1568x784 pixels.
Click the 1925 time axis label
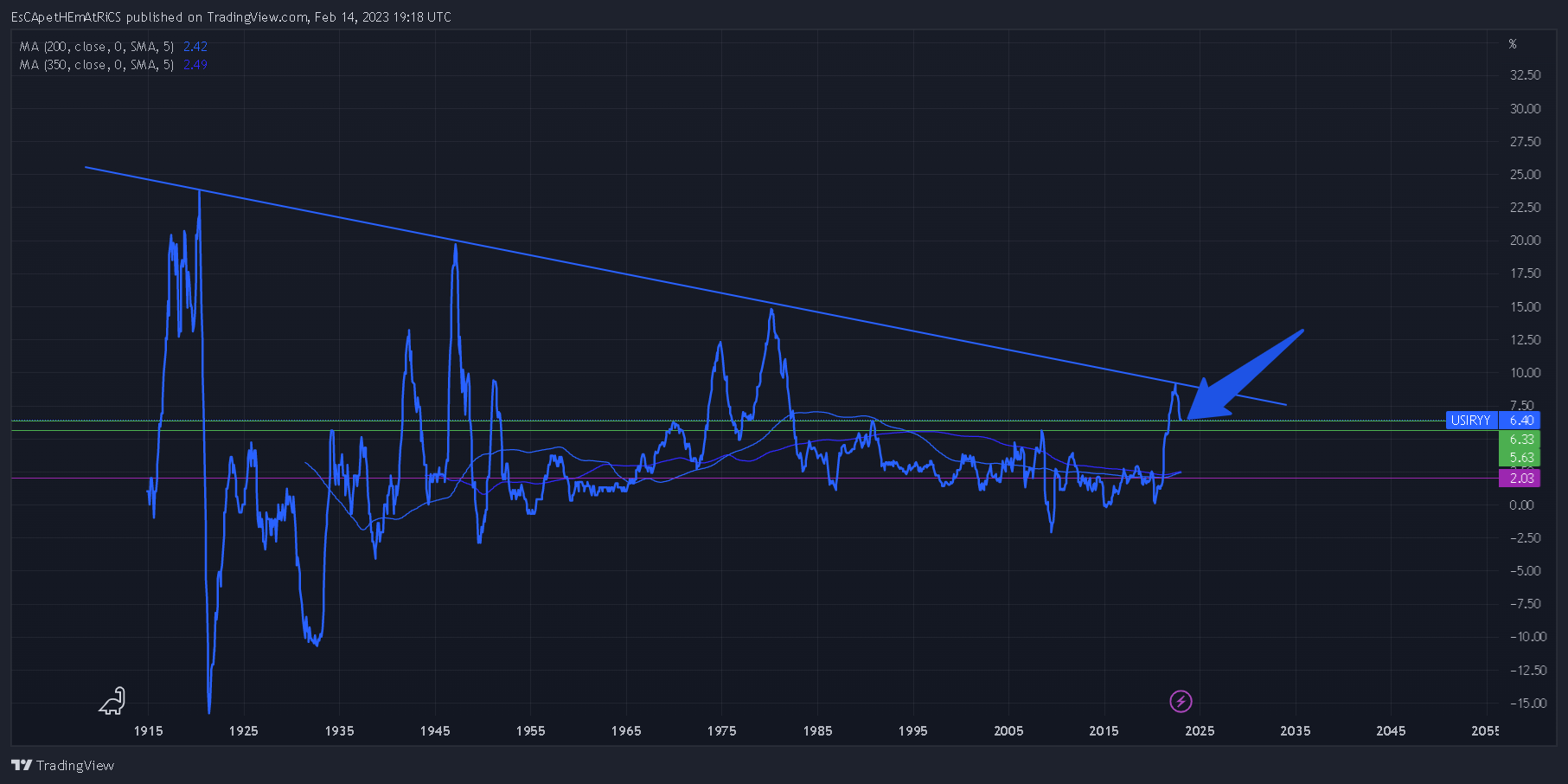tap(244, 730)
